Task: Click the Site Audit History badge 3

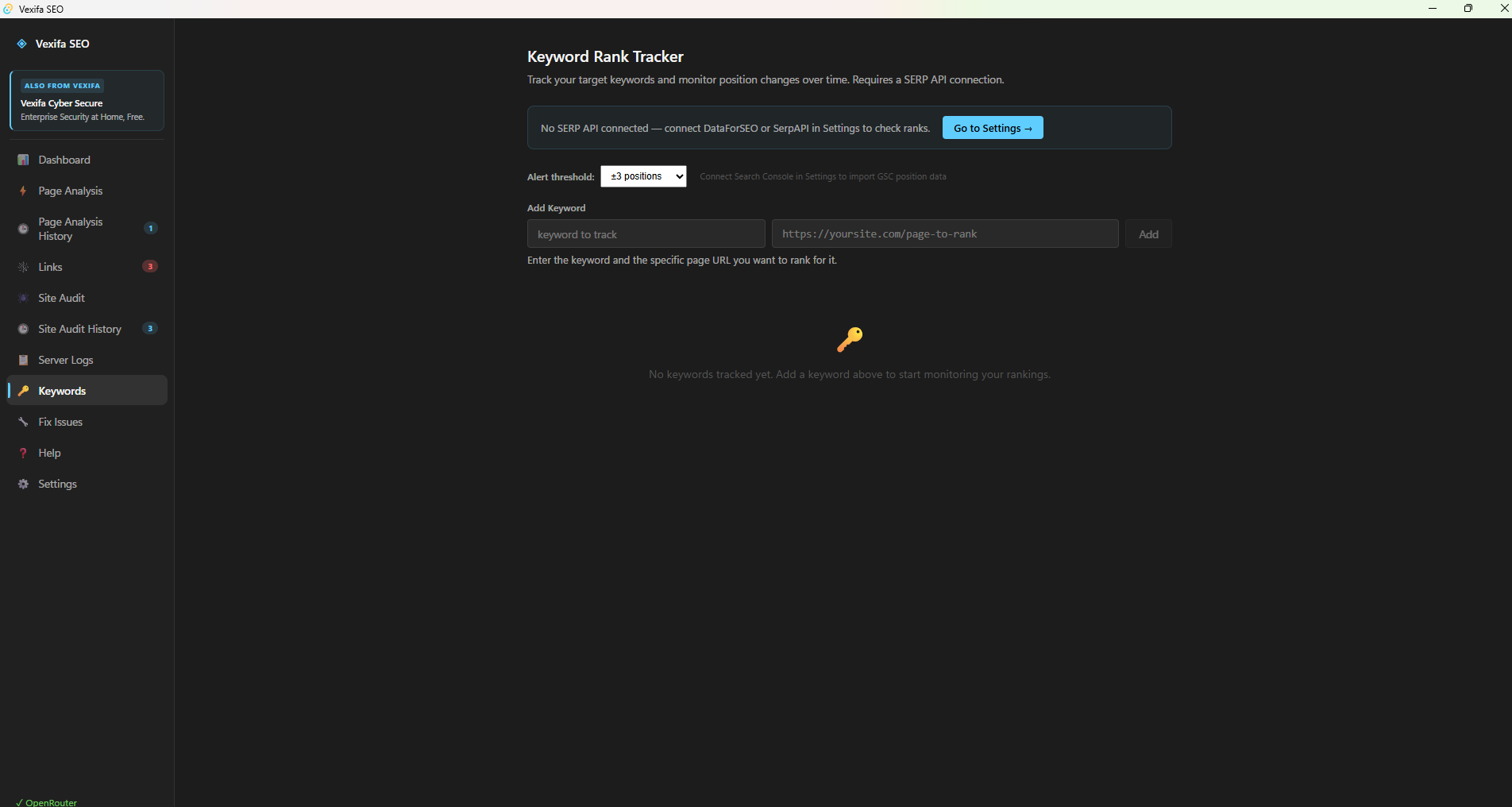Action: coord(150,328)
